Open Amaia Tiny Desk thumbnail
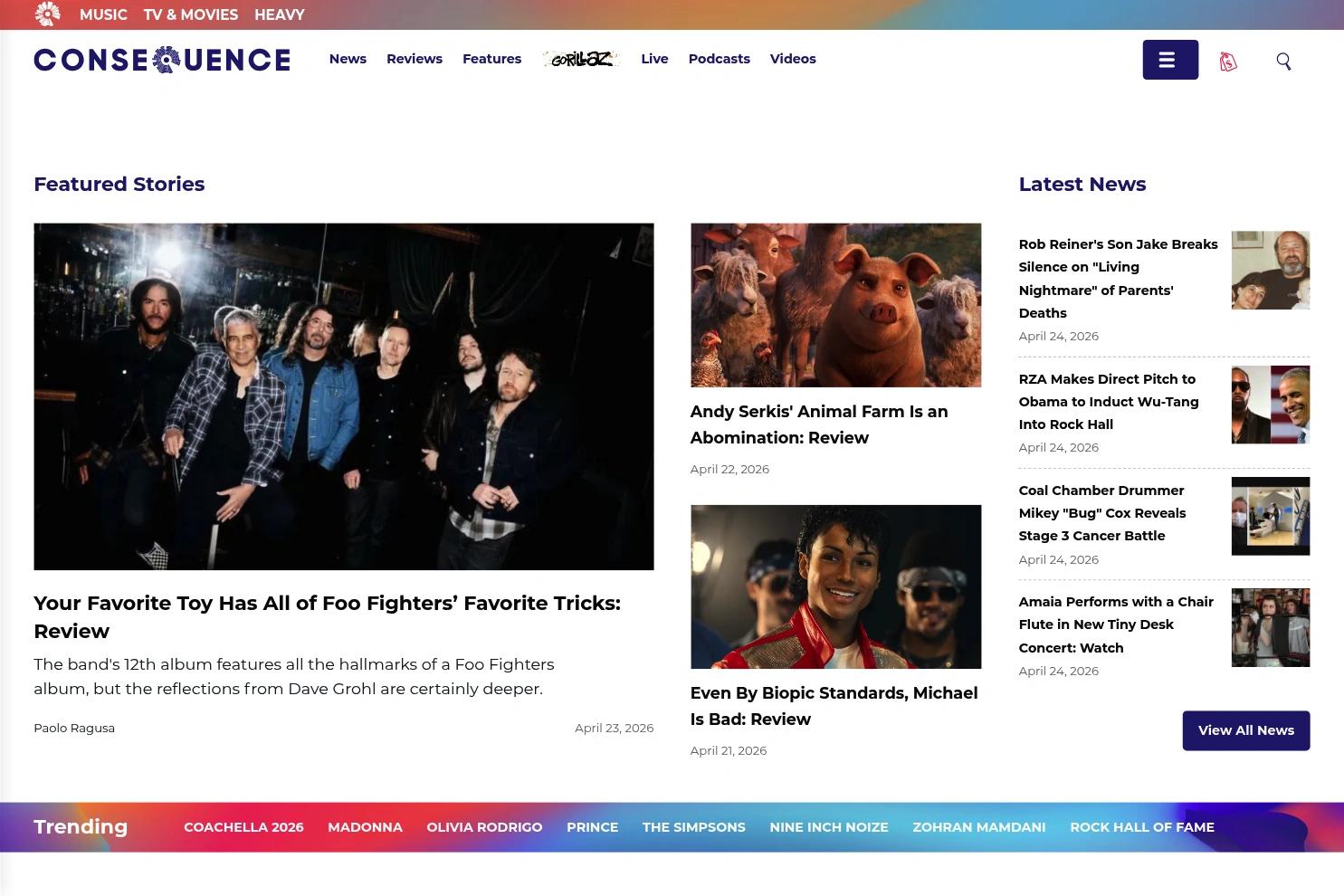The image size is (1344, 896). coord(1271,627)
